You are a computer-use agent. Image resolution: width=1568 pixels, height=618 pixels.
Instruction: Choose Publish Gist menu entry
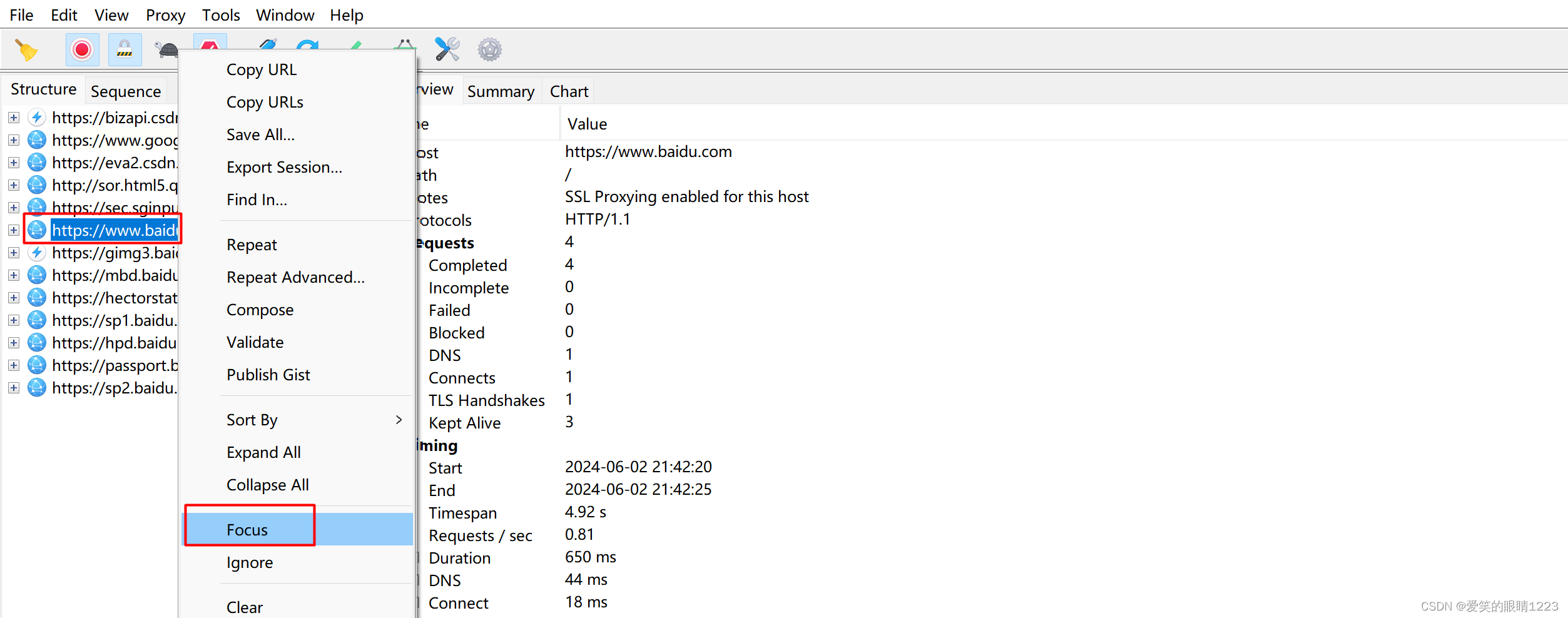[x=297, y=375]
